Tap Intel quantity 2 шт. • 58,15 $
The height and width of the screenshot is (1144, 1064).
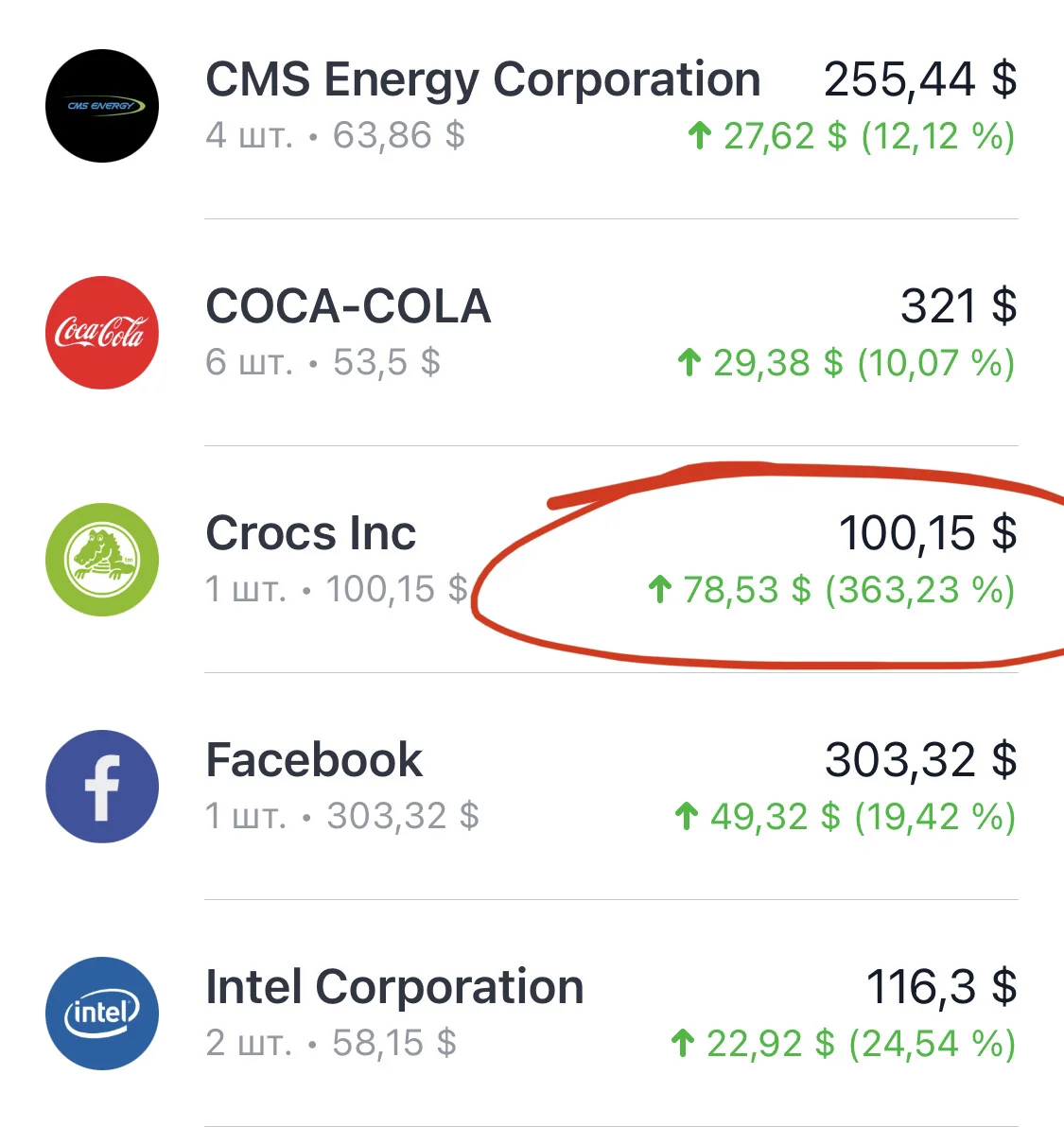[x=331, y=1043]
